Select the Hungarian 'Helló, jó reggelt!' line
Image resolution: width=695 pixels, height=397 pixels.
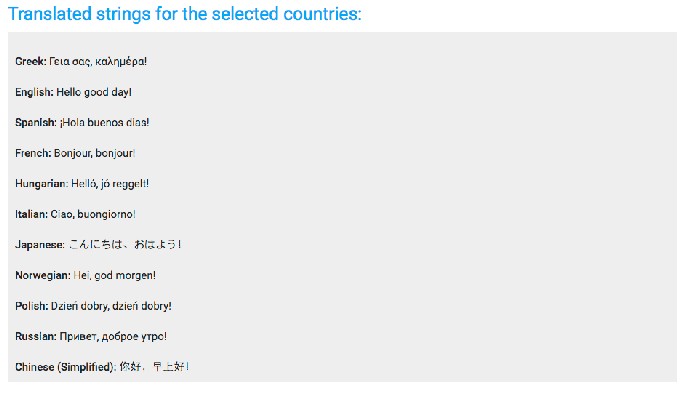[82, 183]
